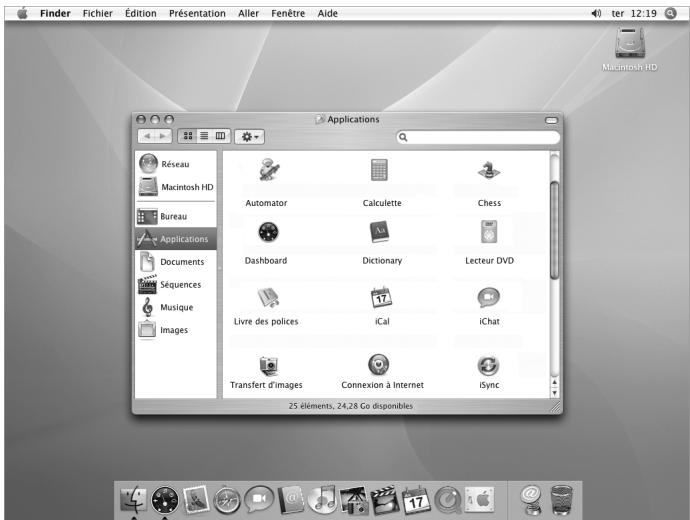Screen dimensions: 690x520
Task: Click the window resize grip corner
Action: point(556,406)
